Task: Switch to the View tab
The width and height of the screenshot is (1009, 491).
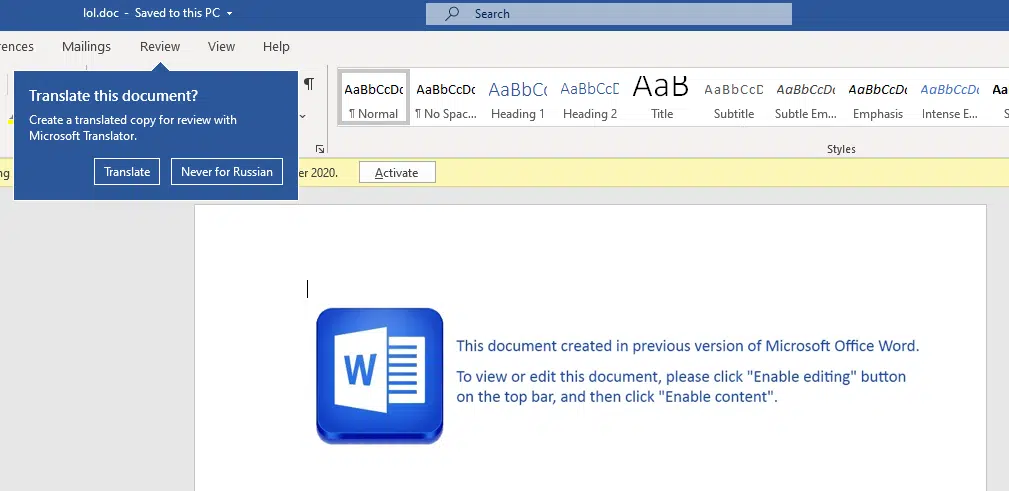Action: click(x=221, y=46)
